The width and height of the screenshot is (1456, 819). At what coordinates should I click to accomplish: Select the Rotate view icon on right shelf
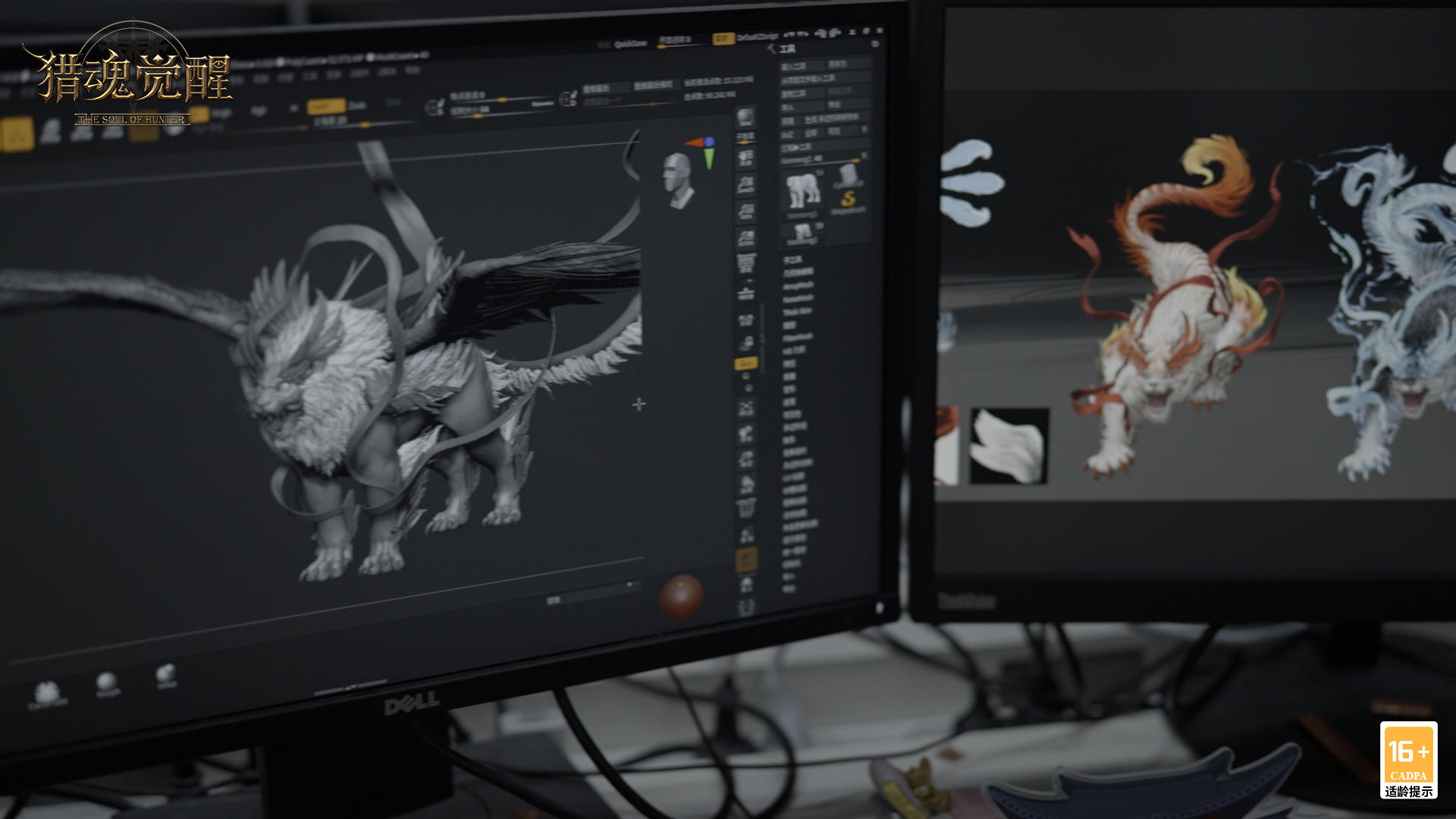[x=747, y=484]
